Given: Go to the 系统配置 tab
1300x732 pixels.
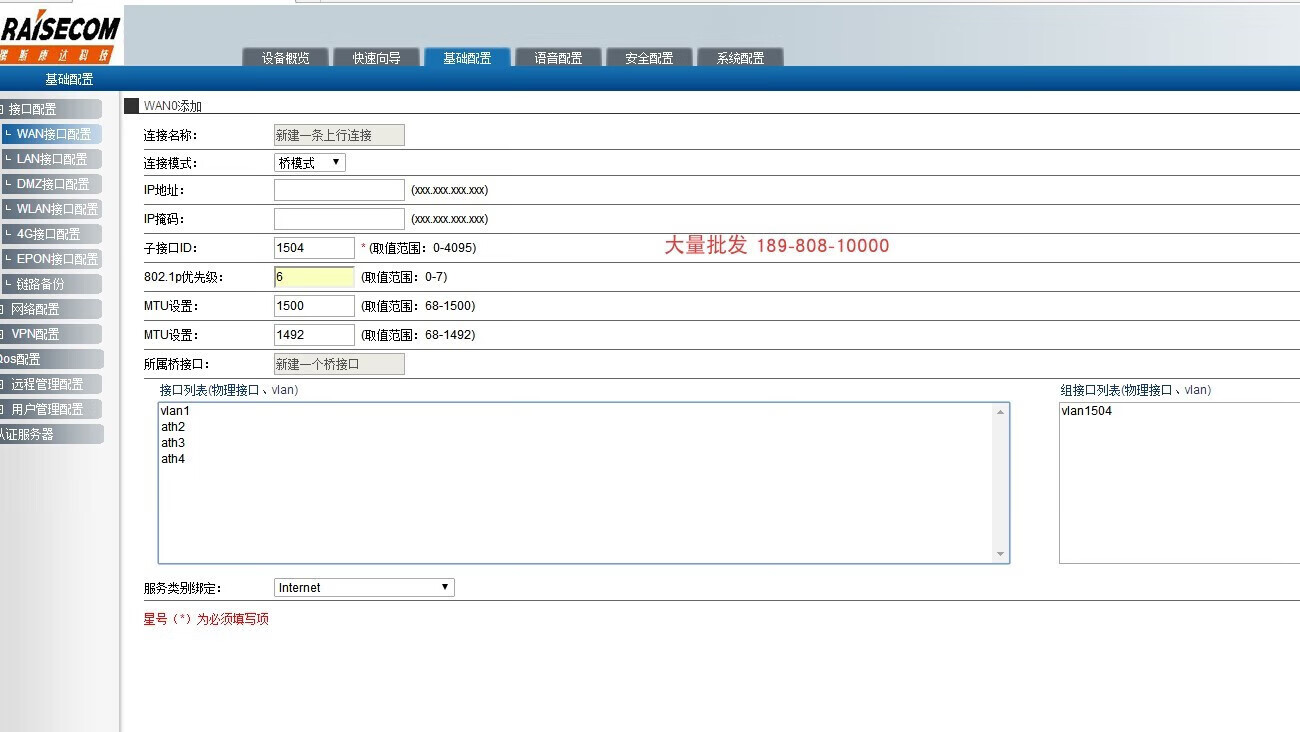Looking at the screenshot, I should 740,58.
